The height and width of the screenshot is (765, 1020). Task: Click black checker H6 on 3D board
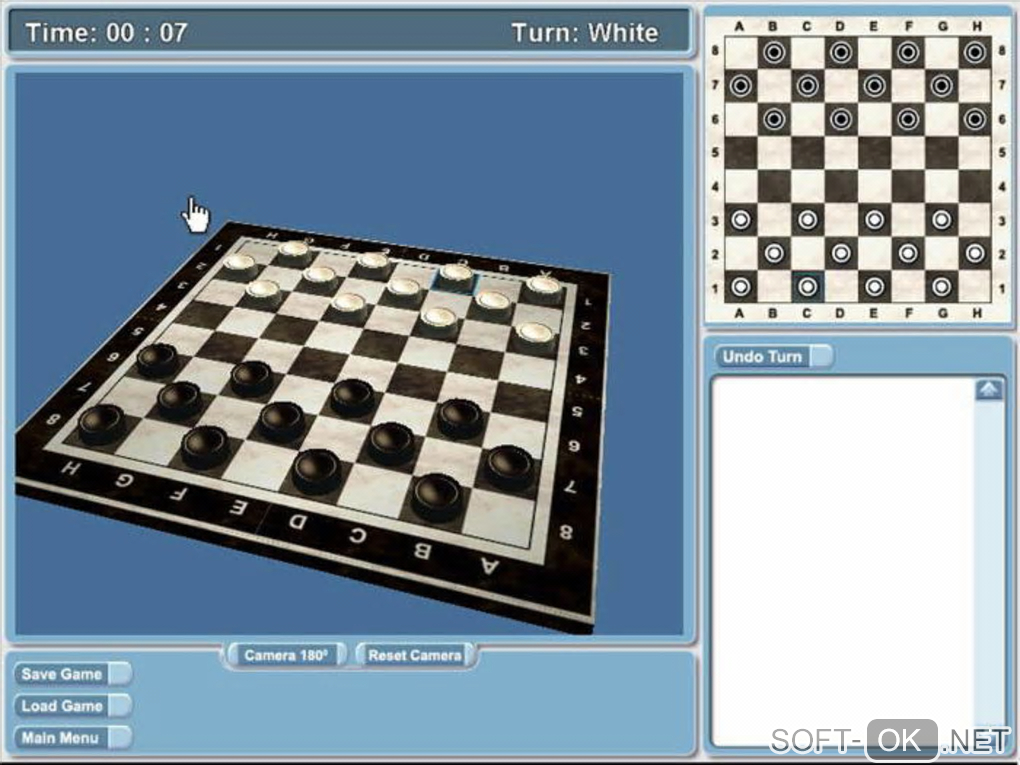click(157, 360)
